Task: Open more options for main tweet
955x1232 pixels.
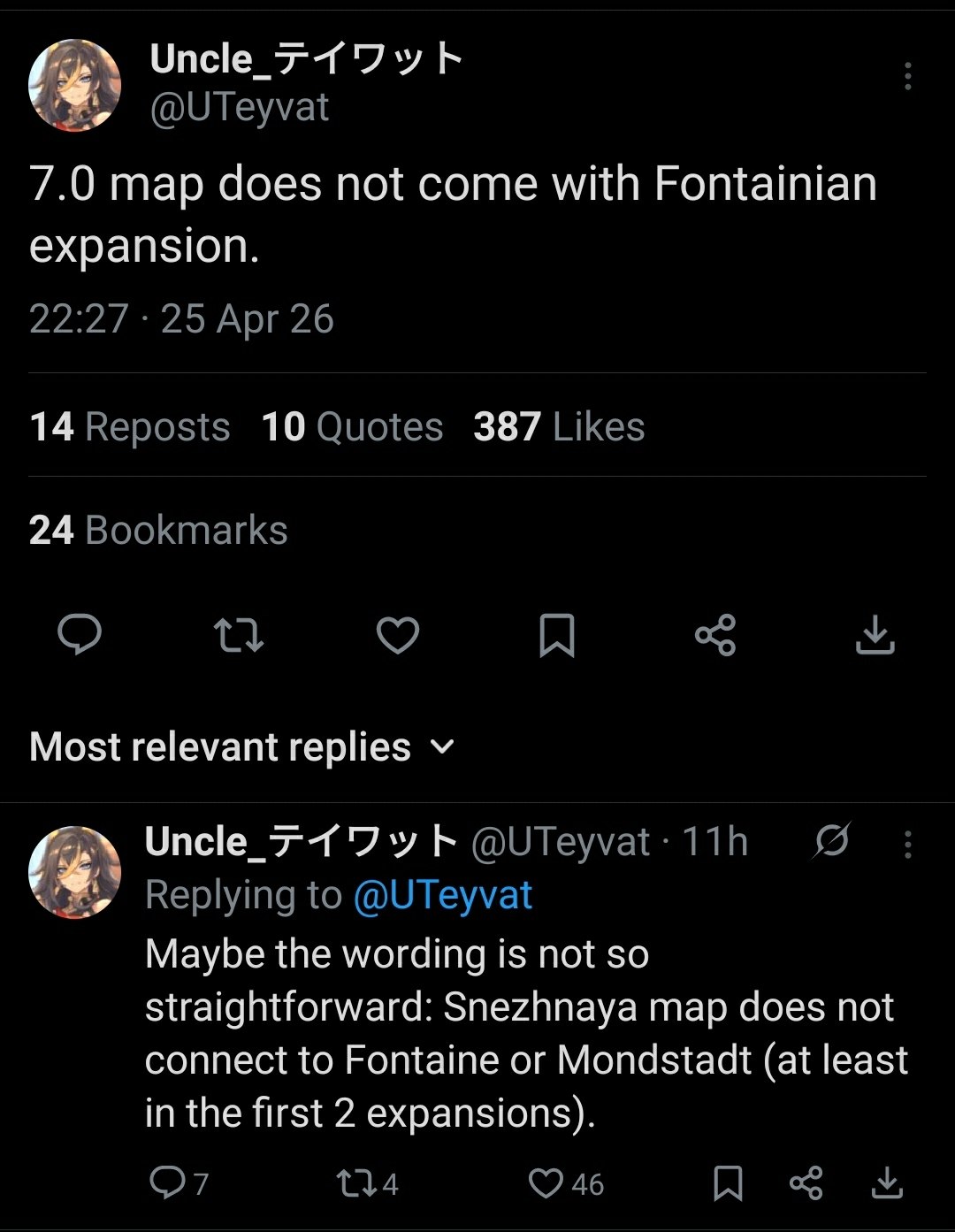Action: (907, 77)
